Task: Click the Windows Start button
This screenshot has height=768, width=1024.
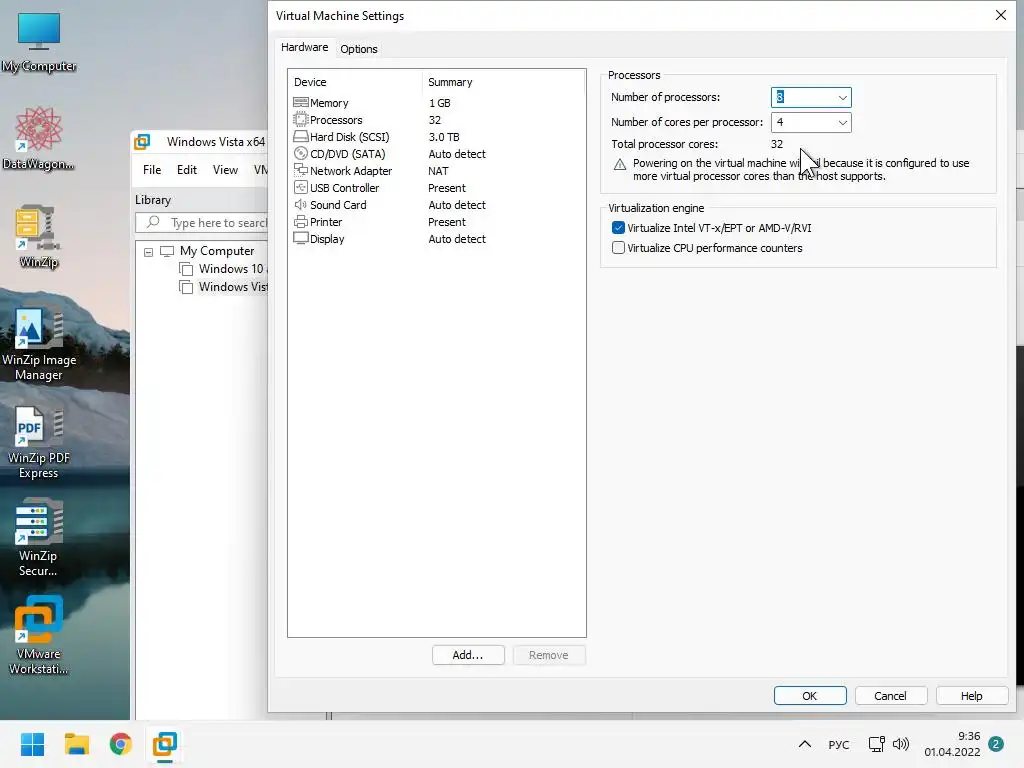Action: pyautogui.click(x=32, y=744)
